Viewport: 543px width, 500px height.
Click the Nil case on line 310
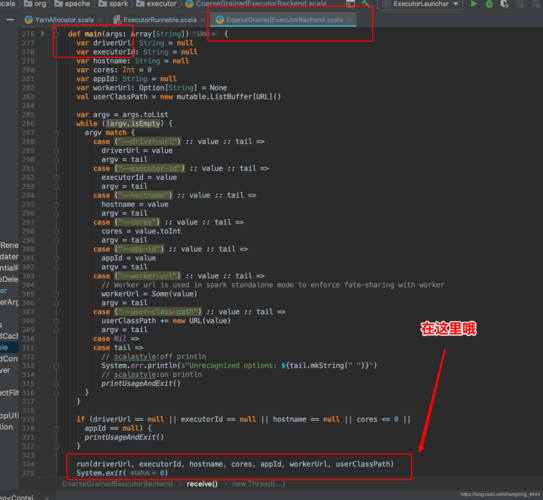pyautogui.click(x=120, y=339)
